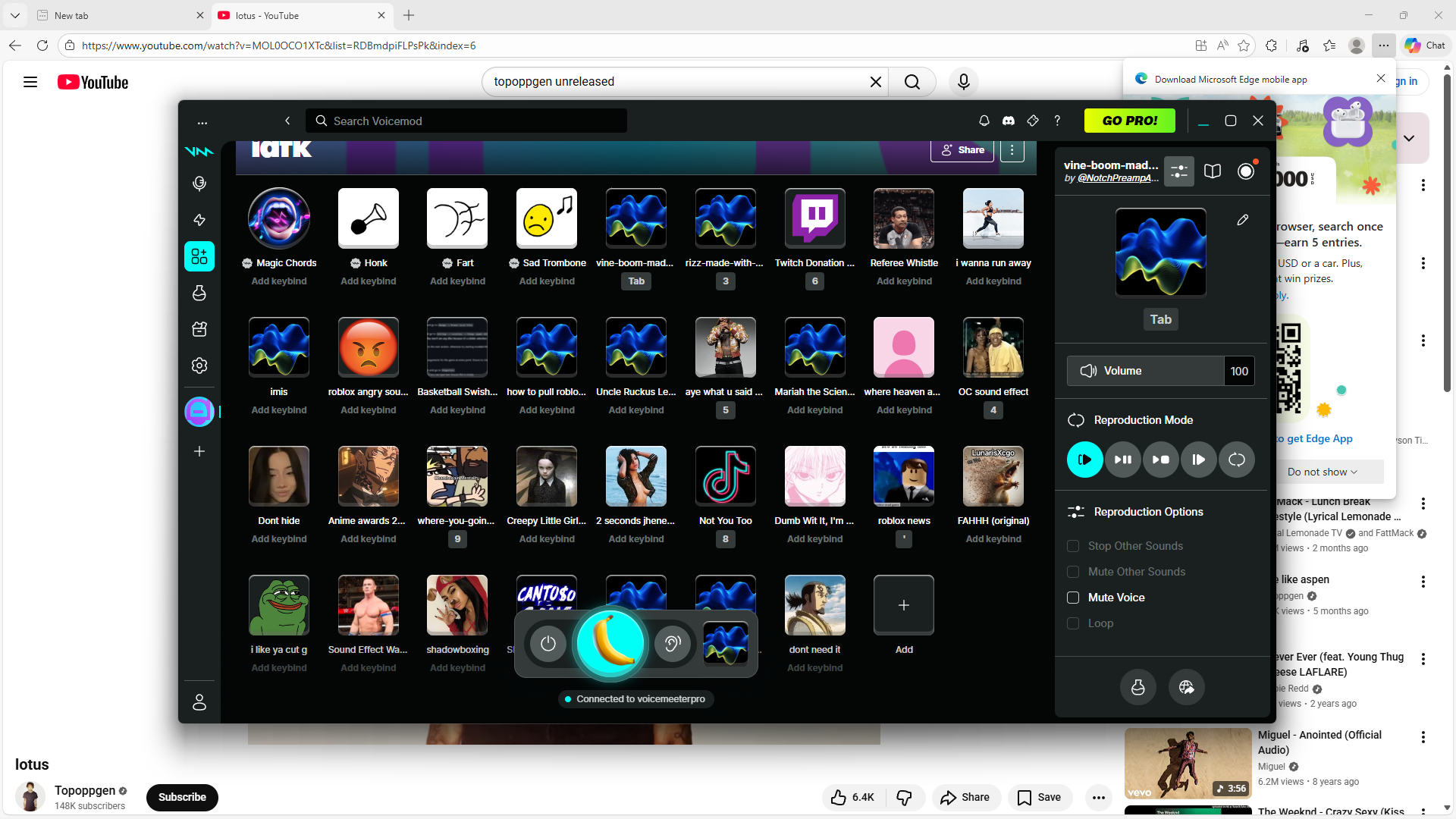Toggle hear myself ear icon in dock
1456x819 pixels.
pos(673,644)
